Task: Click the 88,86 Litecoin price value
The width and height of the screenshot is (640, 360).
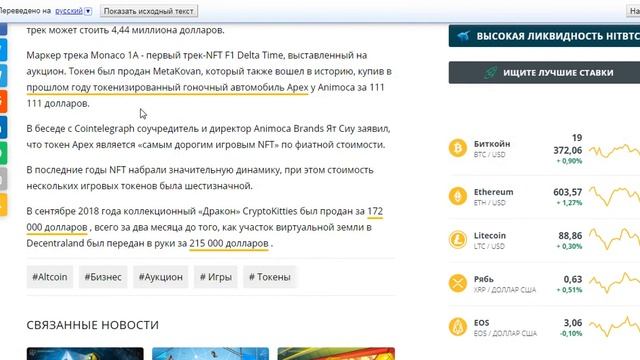Action: pyautogui.click(x=570, y=236)
